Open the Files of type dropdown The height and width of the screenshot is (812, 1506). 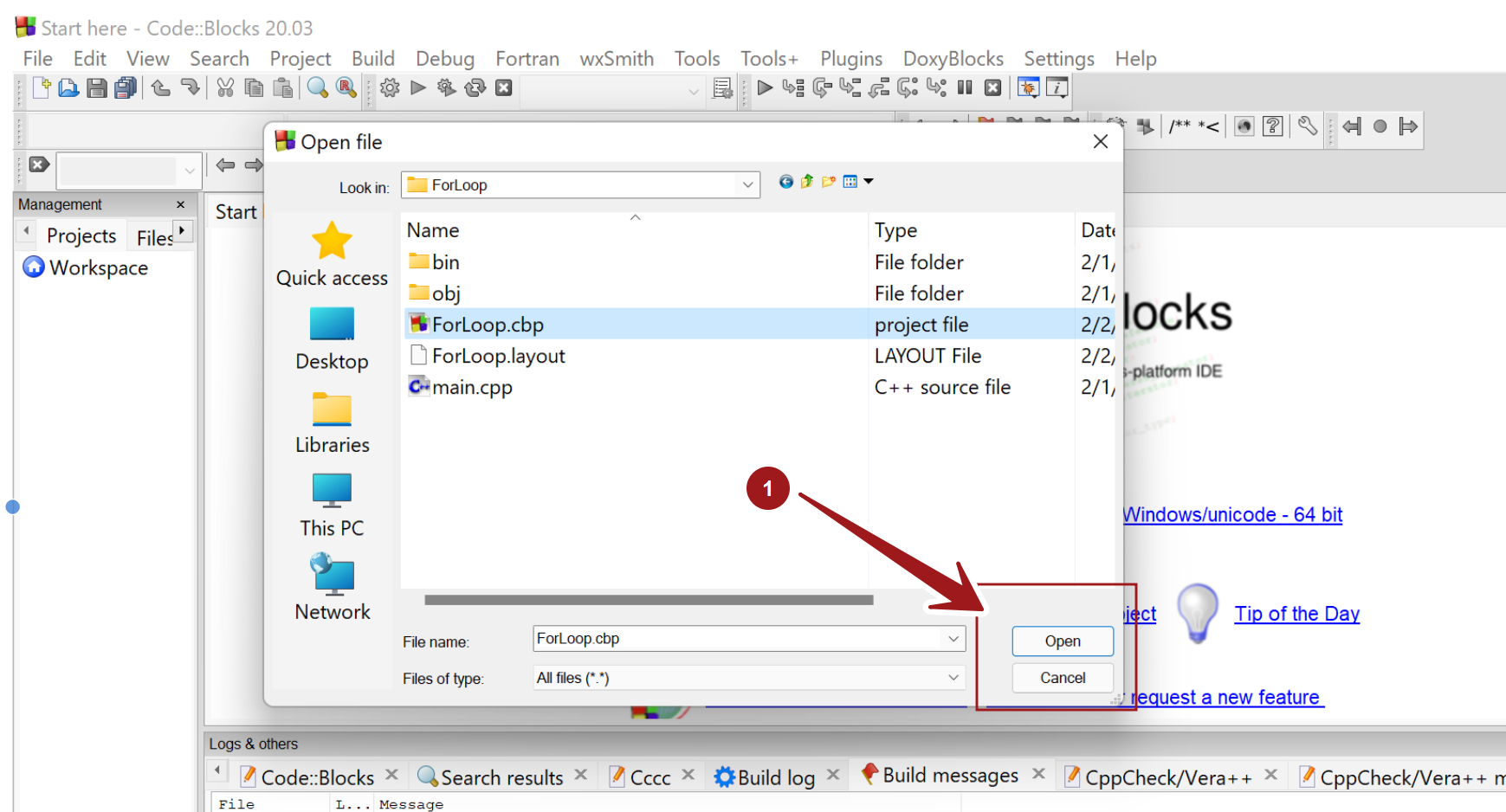click(953, 678)
